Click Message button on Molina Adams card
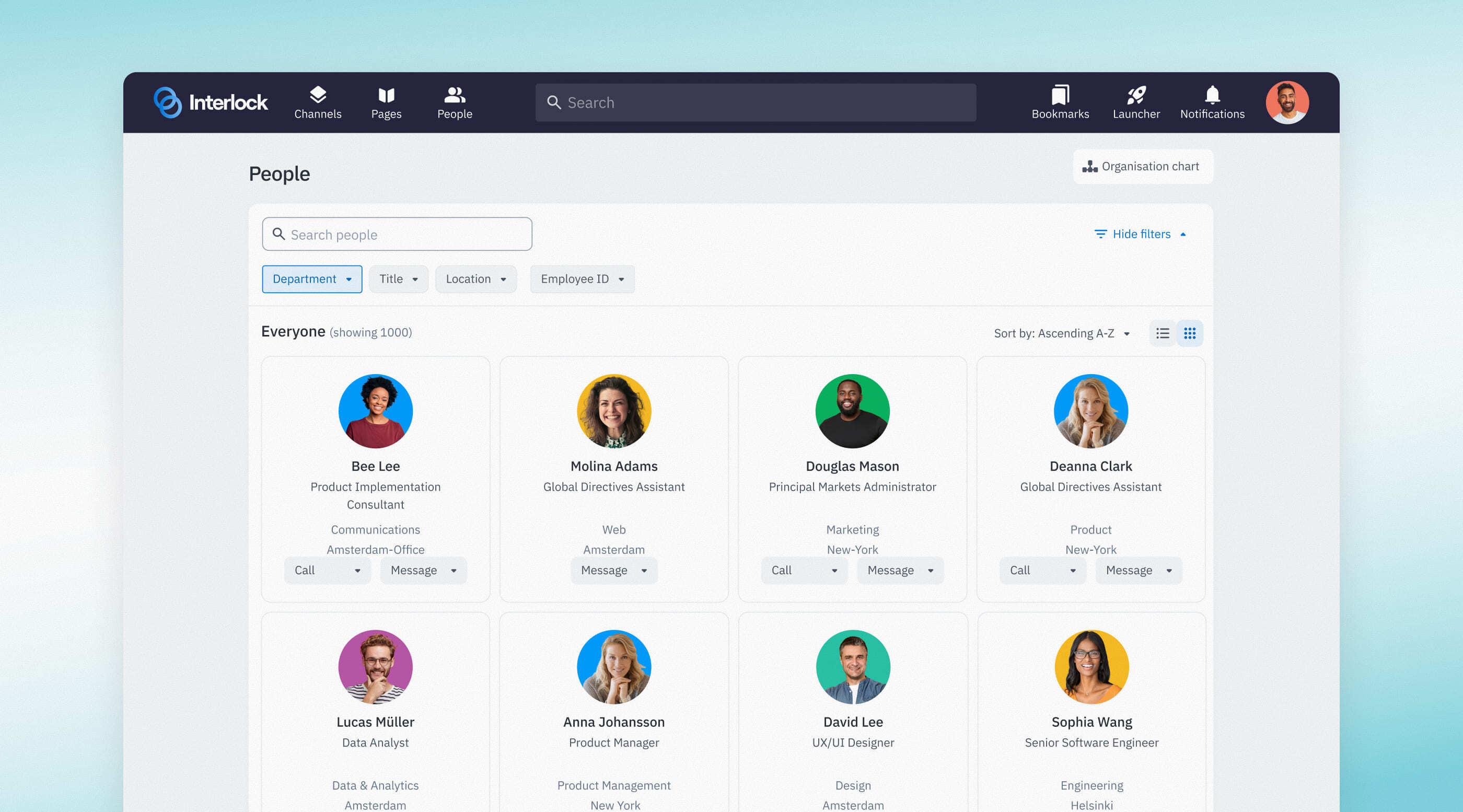1463x812 pixels. (613, 570)
